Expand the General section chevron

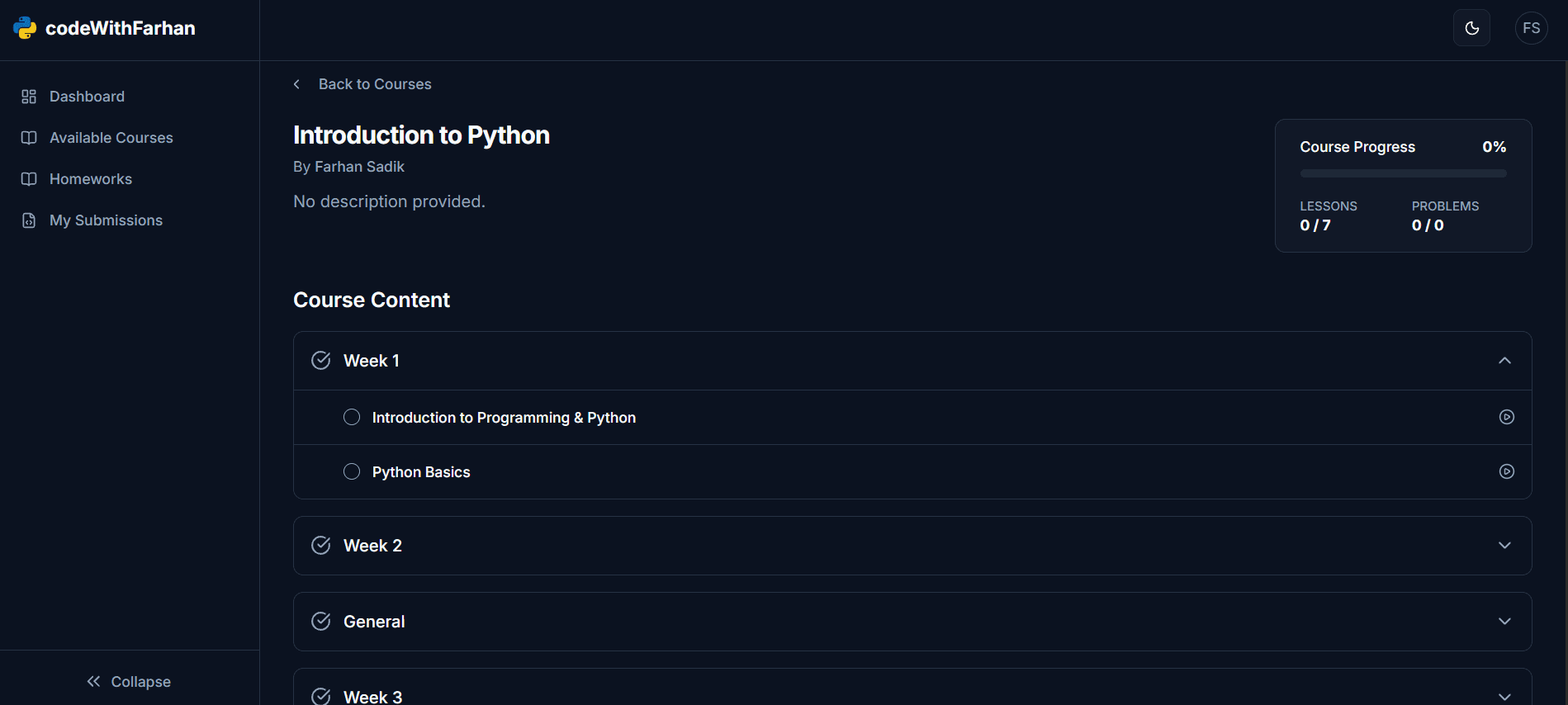1504,622
